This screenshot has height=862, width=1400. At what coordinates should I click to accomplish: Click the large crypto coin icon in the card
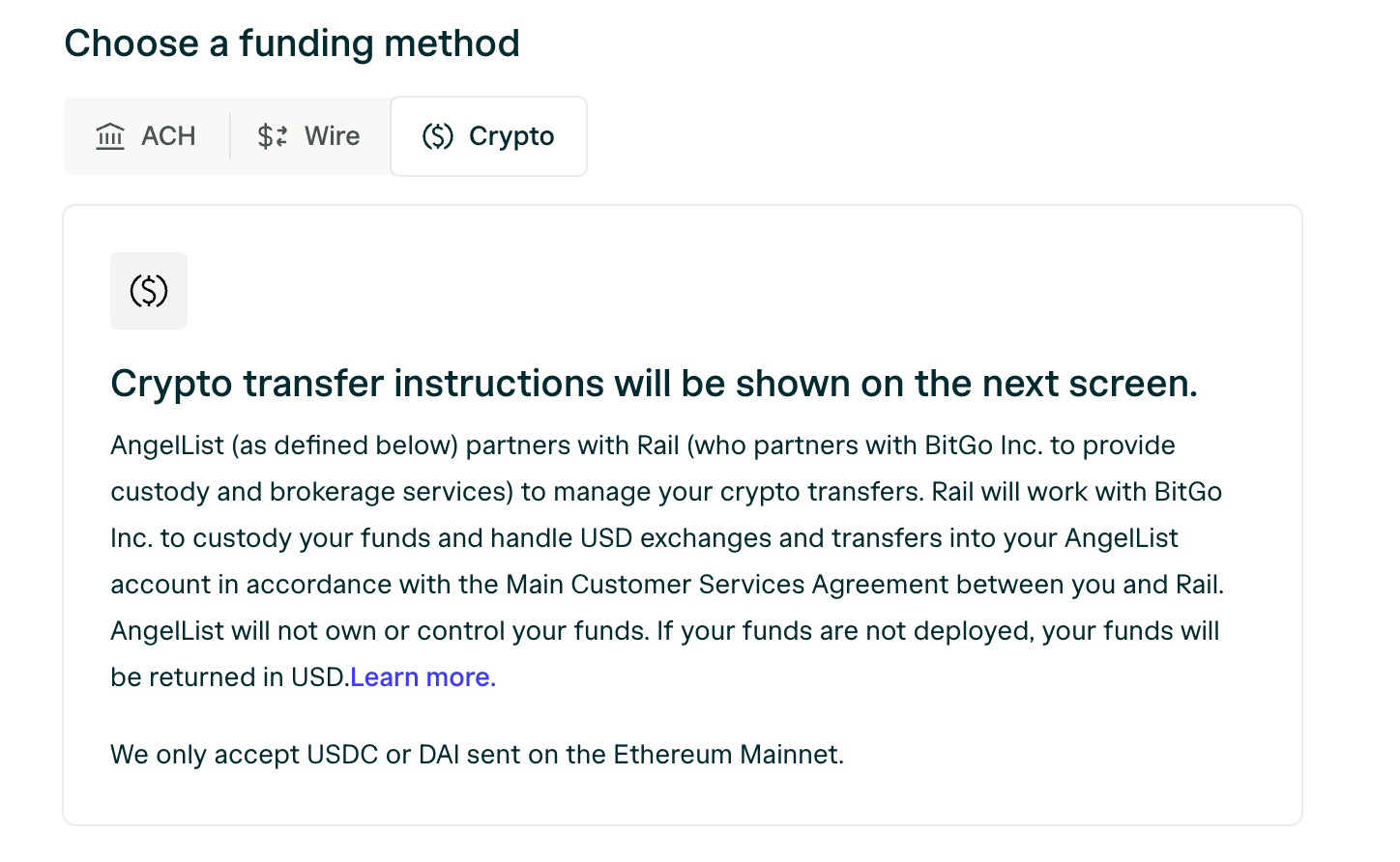(149, 291)
